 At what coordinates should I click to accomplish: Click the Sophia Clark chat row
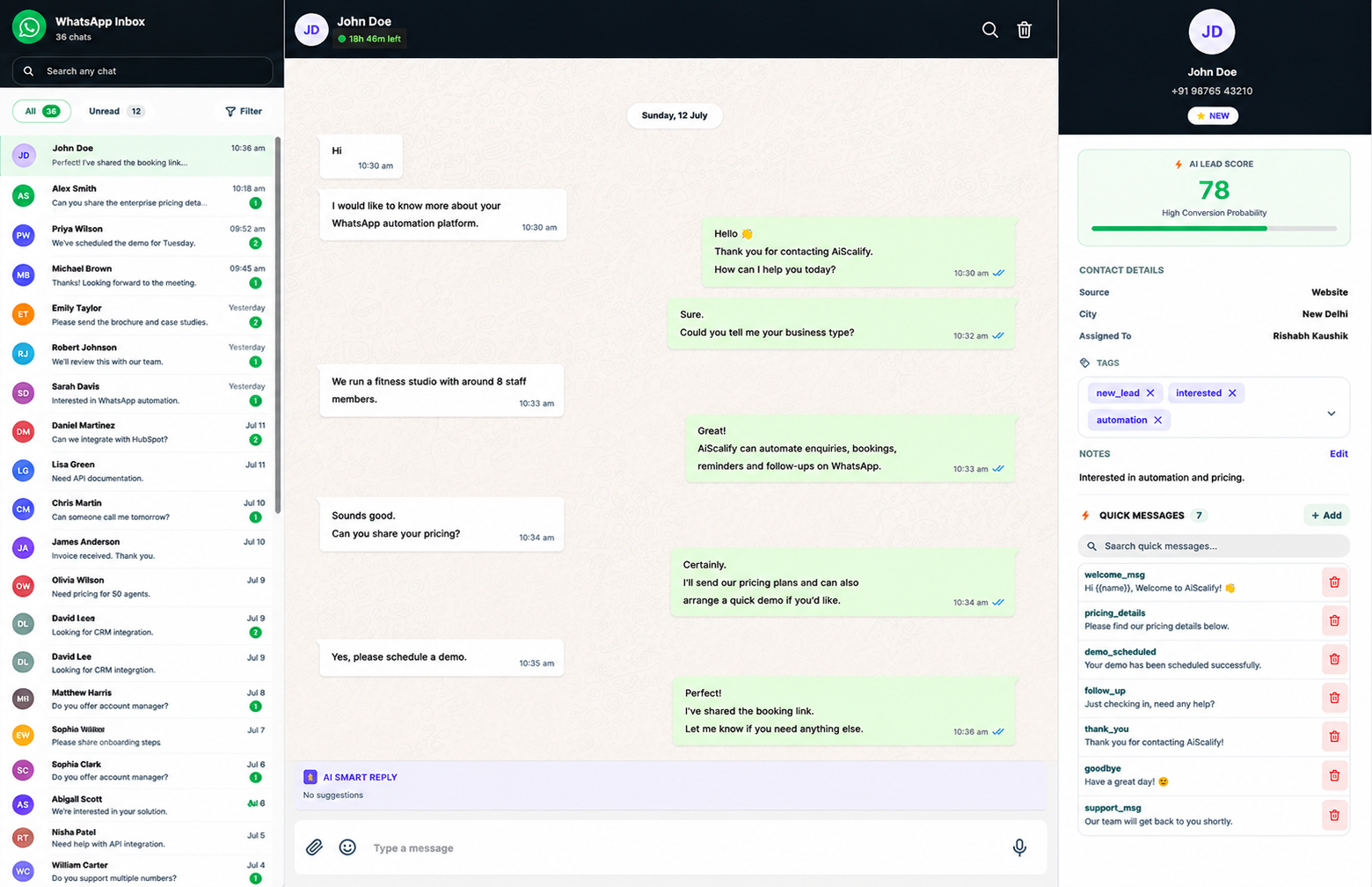pos(138,771)
